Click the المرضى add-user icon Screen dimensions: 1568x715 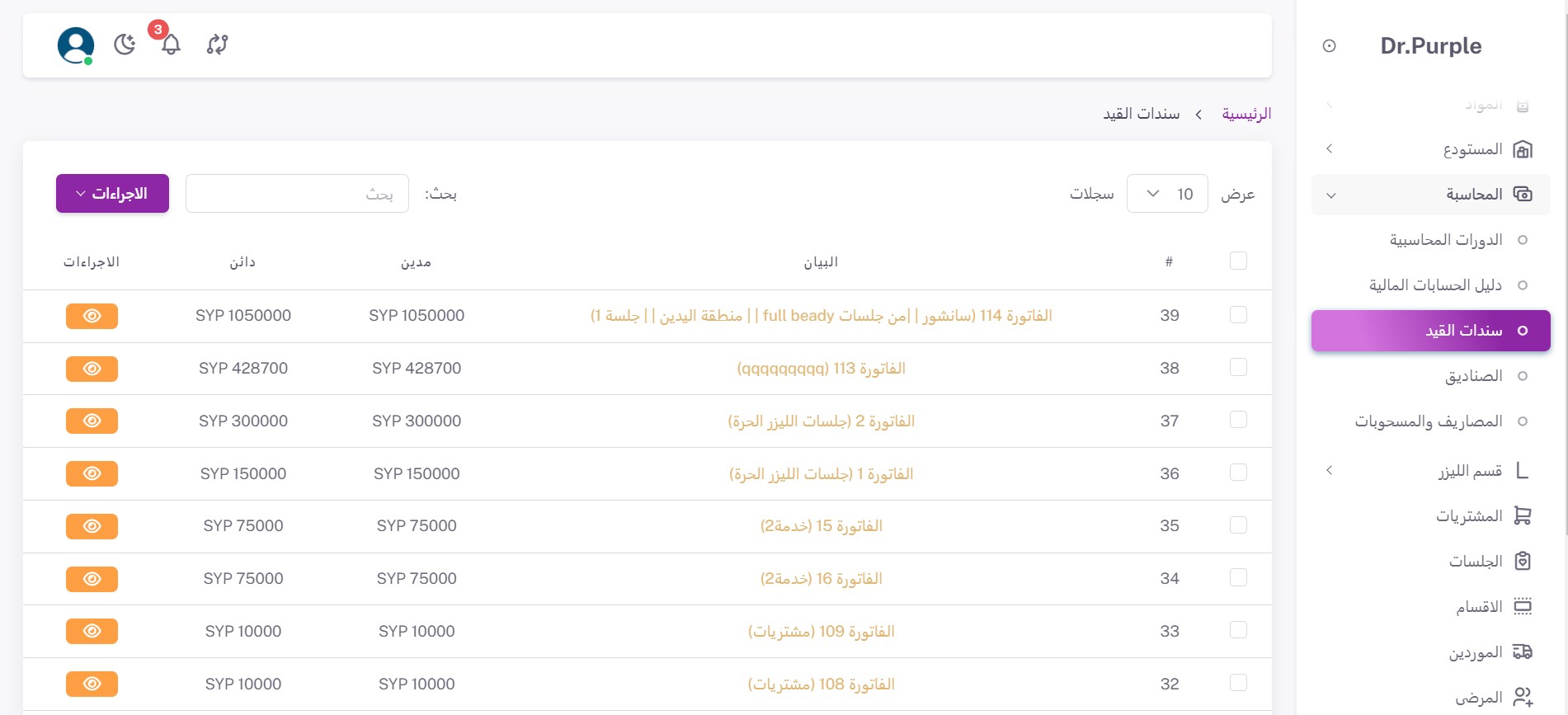pos(1523,698)
